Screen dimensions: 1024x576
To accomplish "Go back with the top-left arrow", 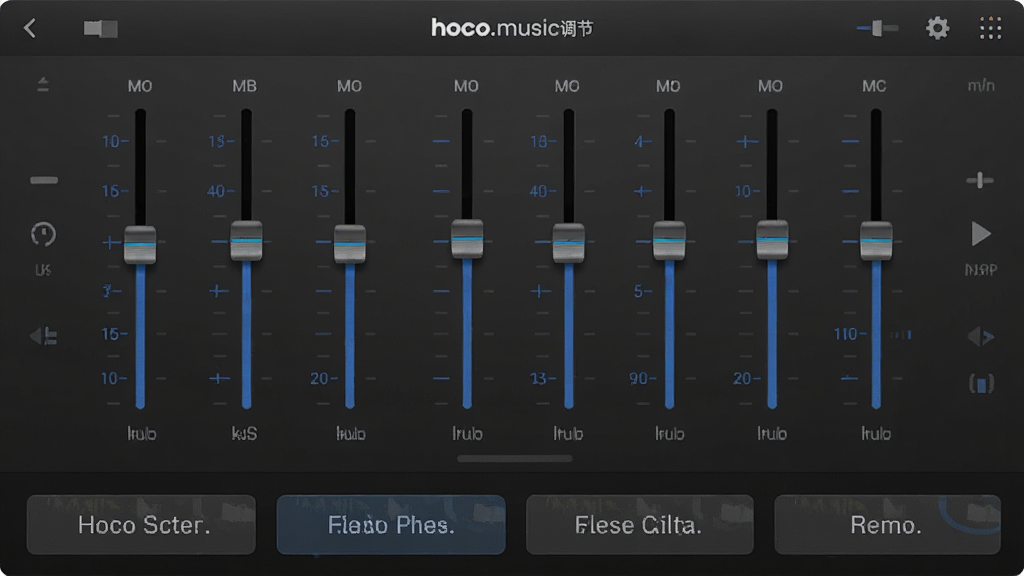I will click(x=30, y=28).
